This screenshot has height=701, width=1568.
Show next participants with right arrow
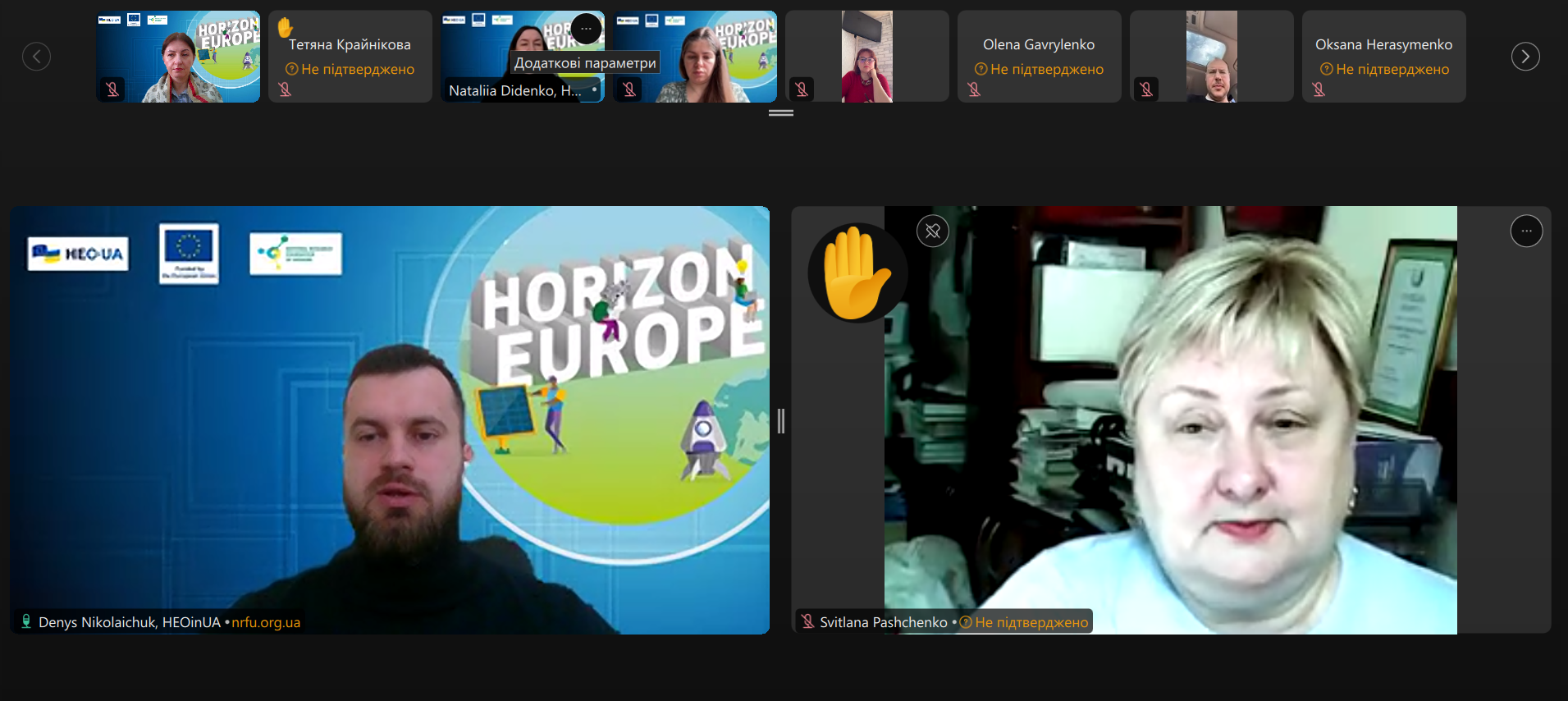point(1525,57)
